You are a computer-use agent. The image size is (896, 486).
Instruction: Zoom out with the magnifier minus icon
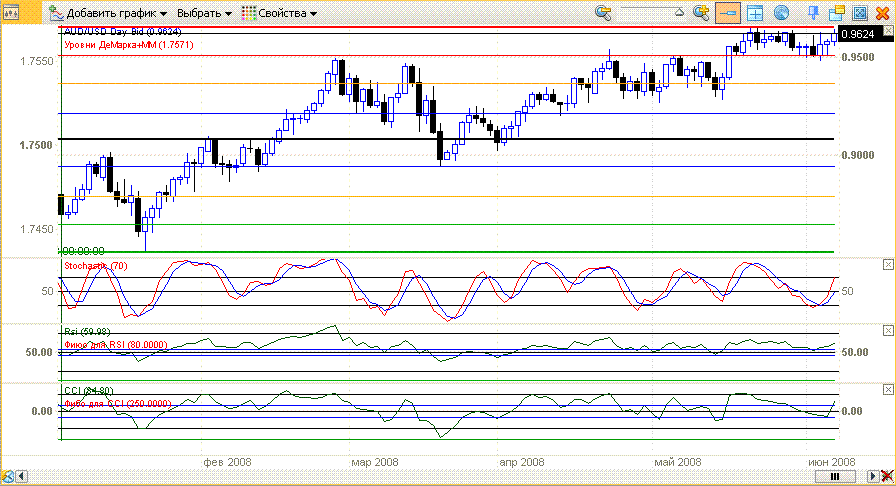pos(603,13)
